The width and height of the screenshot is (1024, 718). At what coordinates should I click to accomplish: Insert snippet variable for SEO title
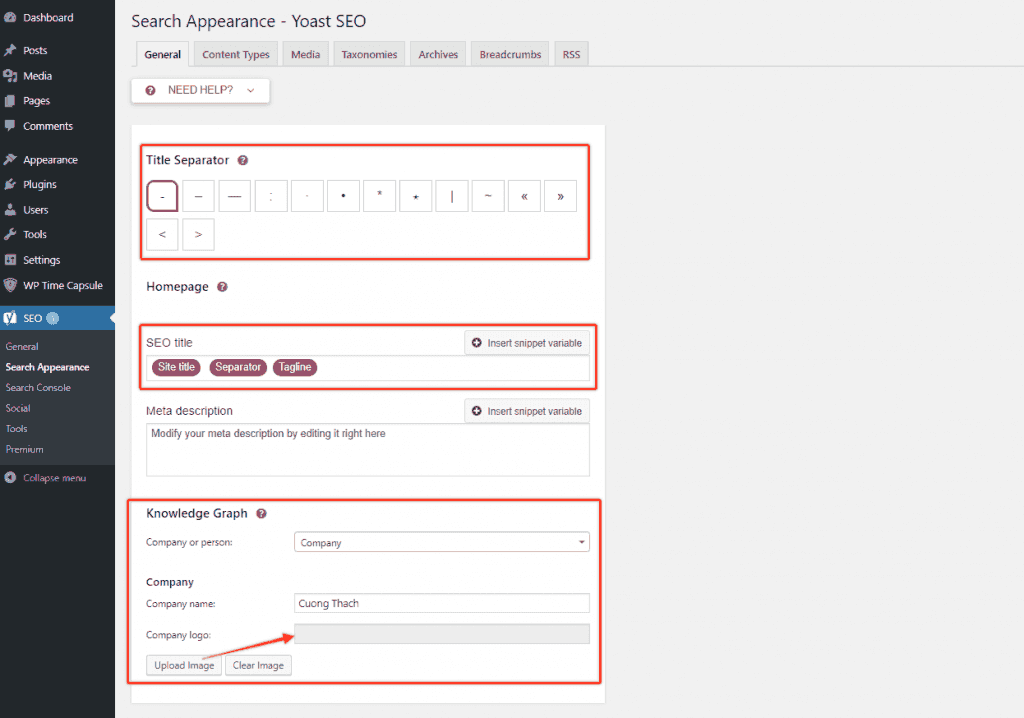[x=526, y=343]
